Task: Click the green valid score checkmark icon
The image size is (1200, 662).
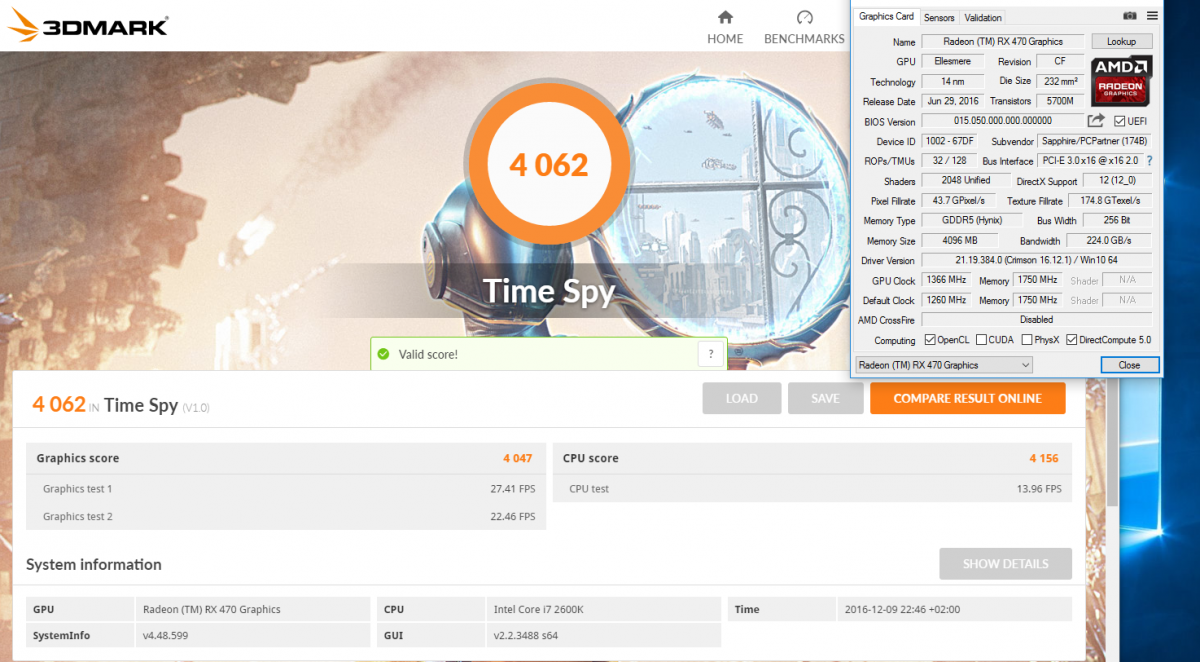Action: coord(382,354)
